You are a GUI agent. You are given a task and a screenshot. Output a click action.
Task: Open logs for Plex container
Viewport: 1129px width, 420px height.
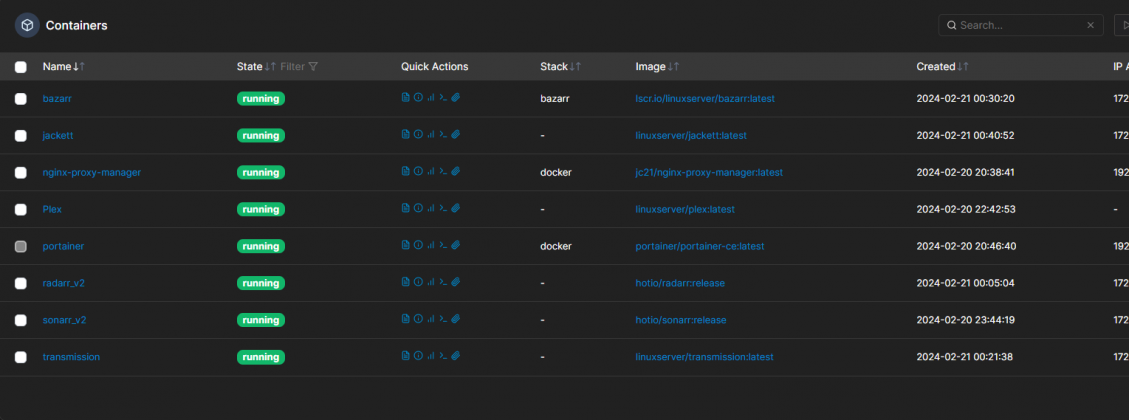coord(405,208)
